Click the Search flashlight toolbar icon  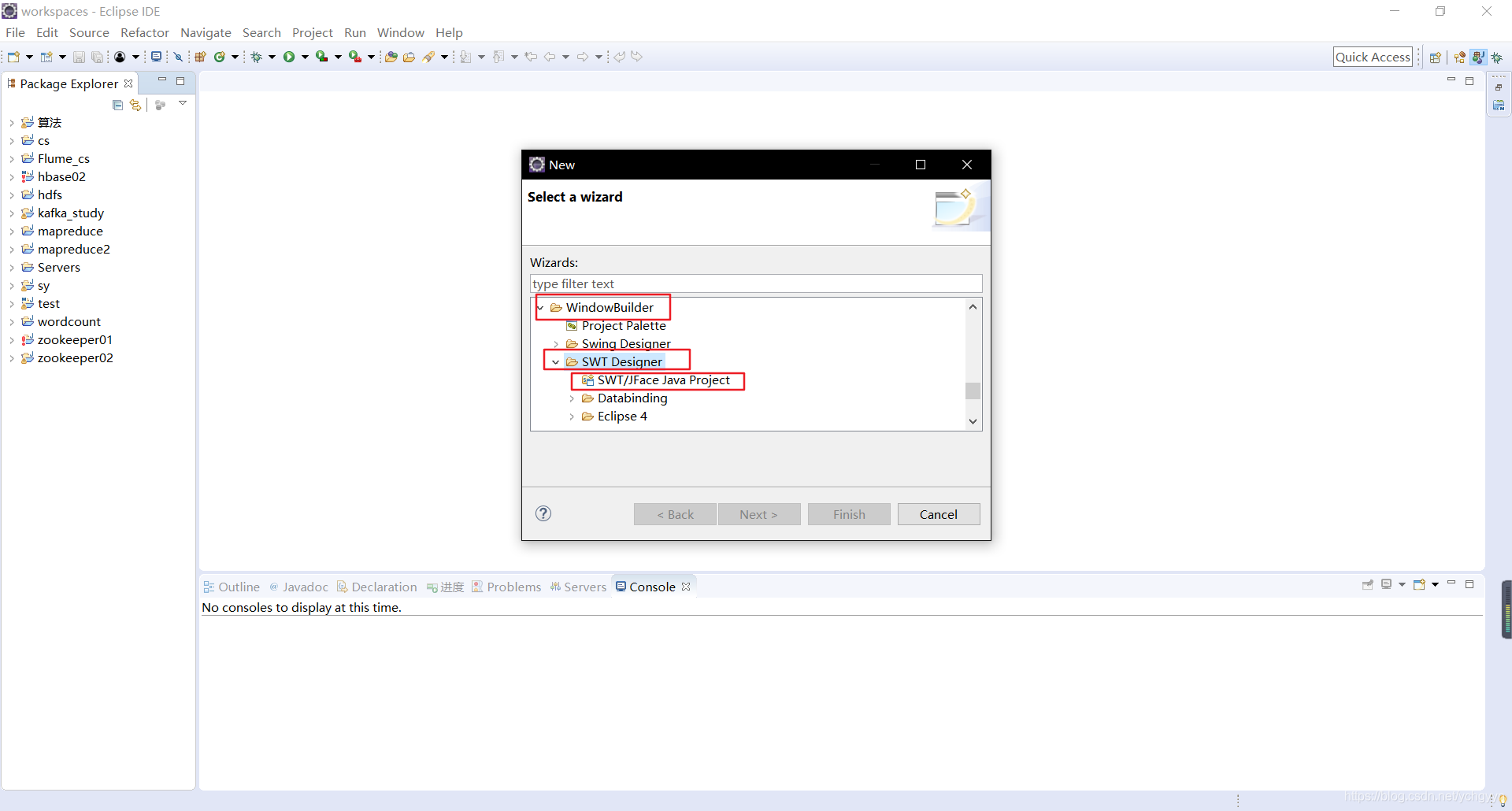428,57
